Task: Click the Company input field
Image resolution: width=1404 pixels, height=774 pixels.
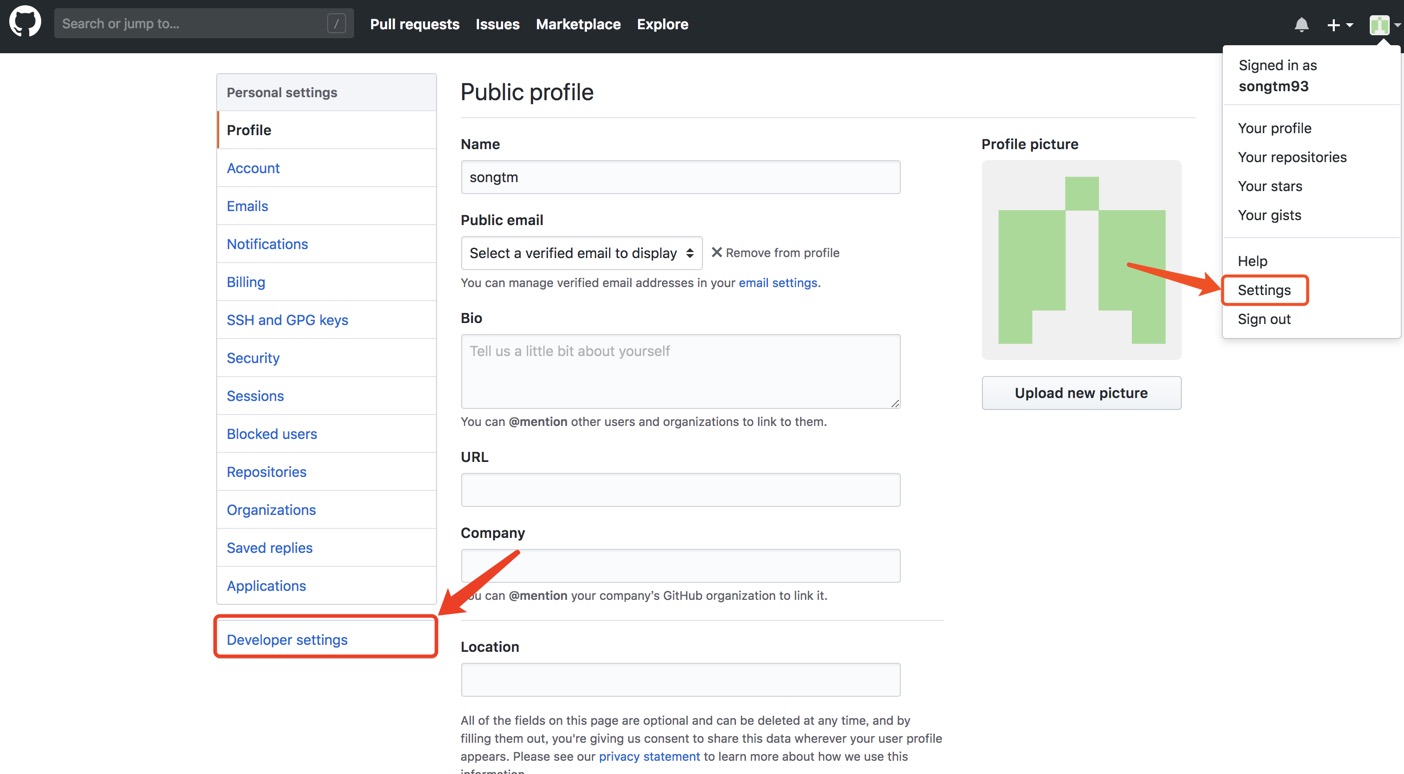Action: coord(680,566)
